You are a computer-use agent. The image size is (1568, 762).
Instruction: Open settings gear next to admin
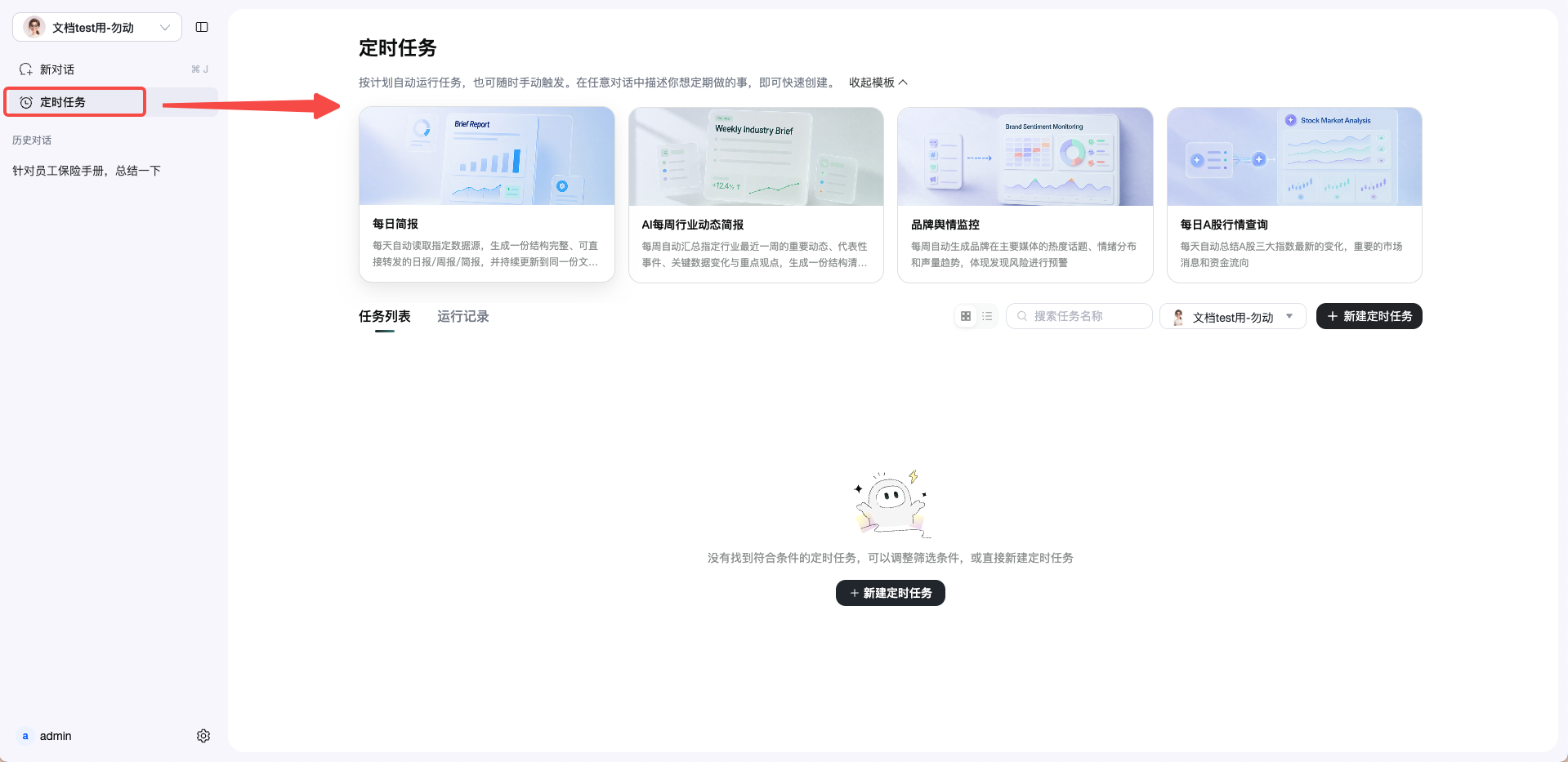pyautogui.click(x=203, y=736)
